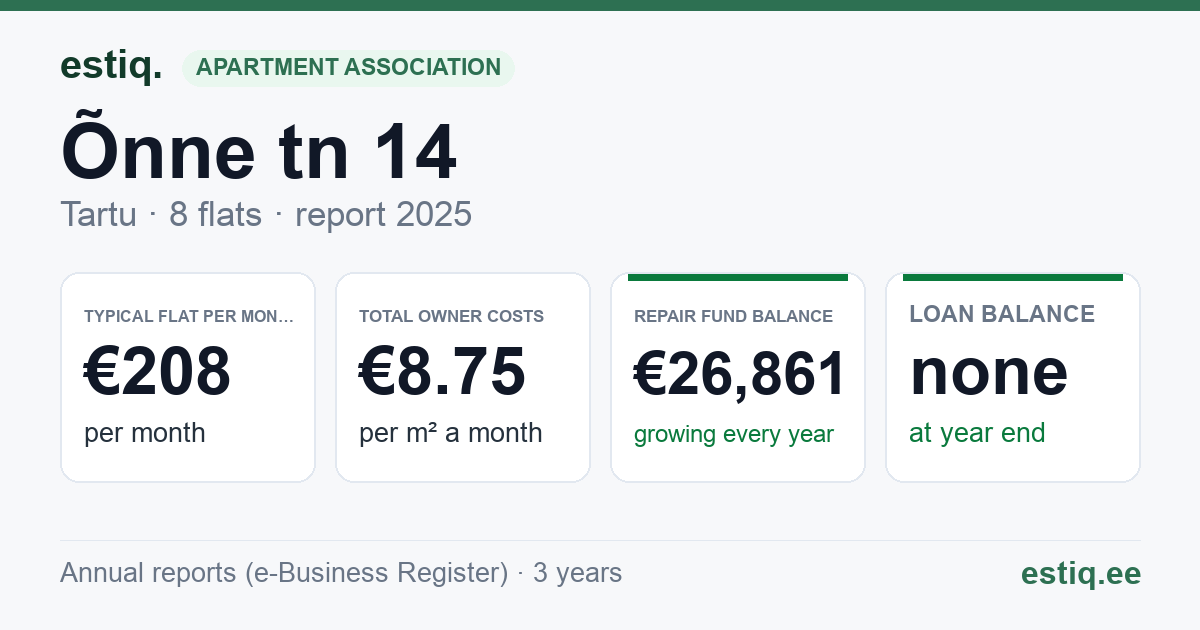The image size is (1200, 630).
Task: Click the 'at year end' caption
Action: pos(977,433)
